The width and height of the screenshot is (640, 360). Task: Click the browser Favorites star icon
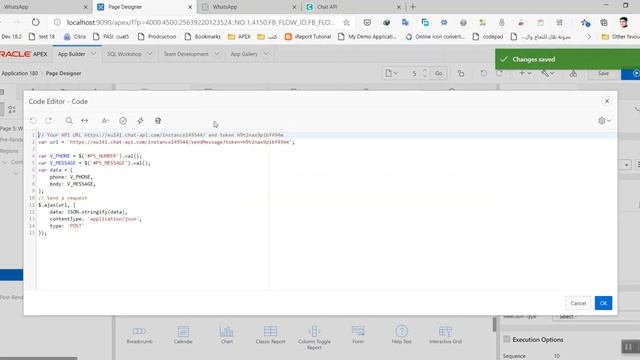point(585,22)
